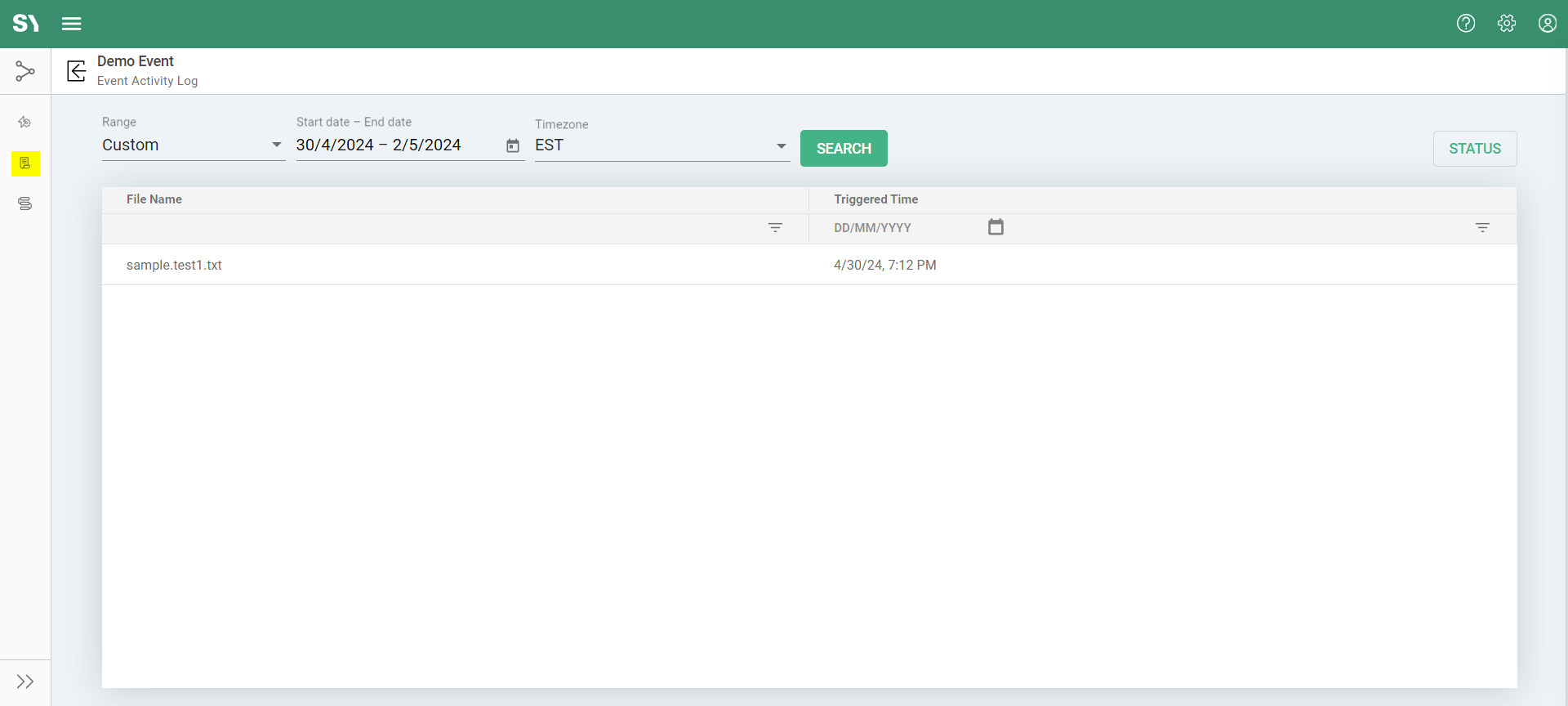Go back using the exit arrow icon
The height and width of the screenshot is (706, 1568).
[77, 71]
